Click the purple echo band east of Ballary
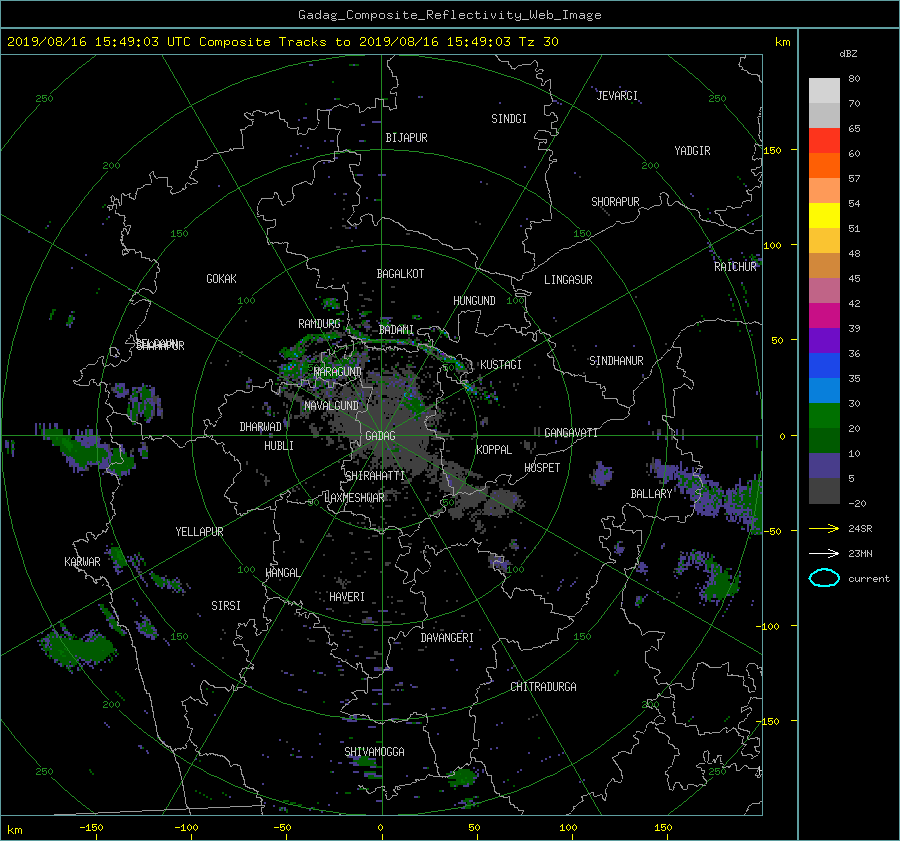900x841 pixels. (707, 495)
